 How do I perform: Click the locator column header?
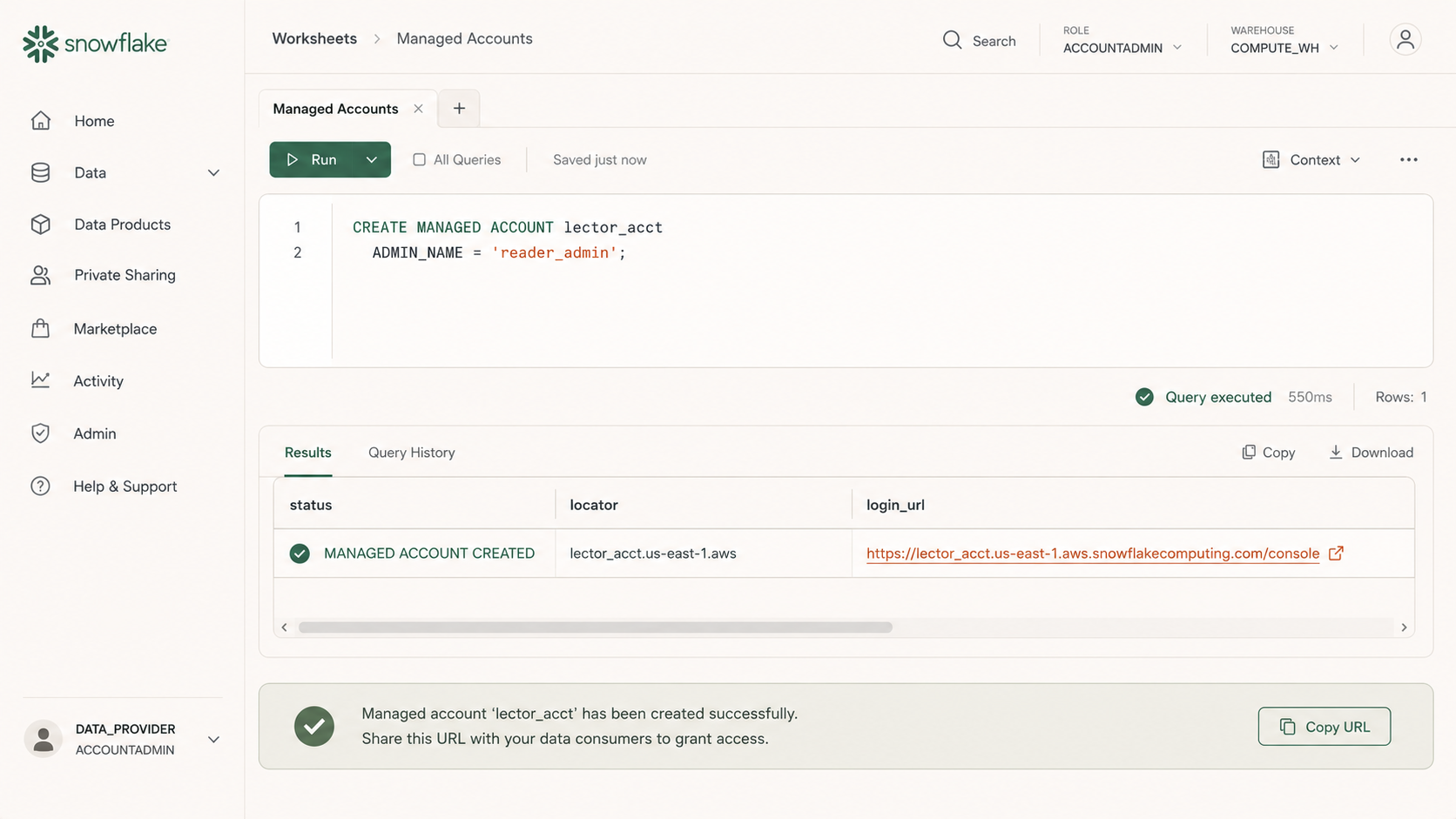pos(594,505)
